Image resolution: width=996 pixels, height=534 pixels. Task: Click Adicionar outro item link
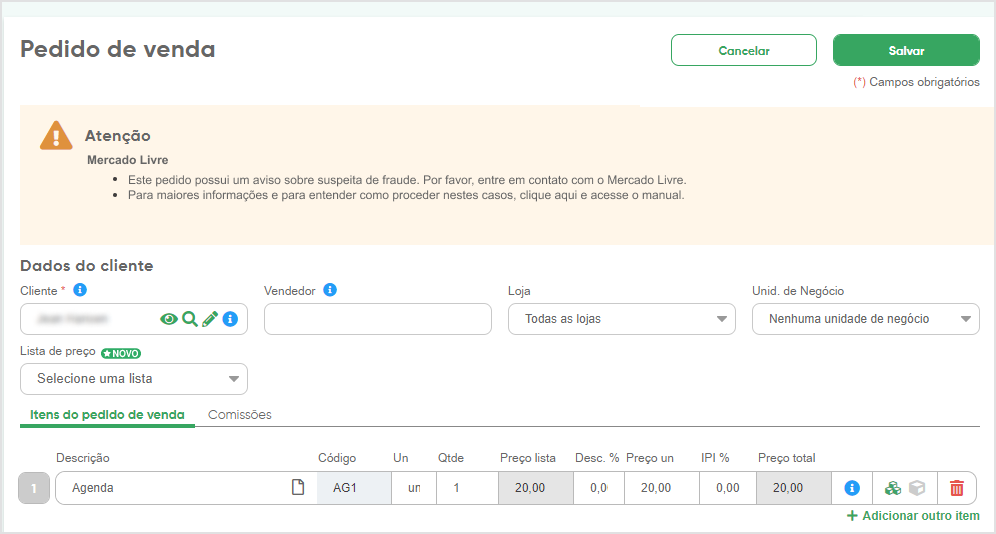click(x=913, y=516)
